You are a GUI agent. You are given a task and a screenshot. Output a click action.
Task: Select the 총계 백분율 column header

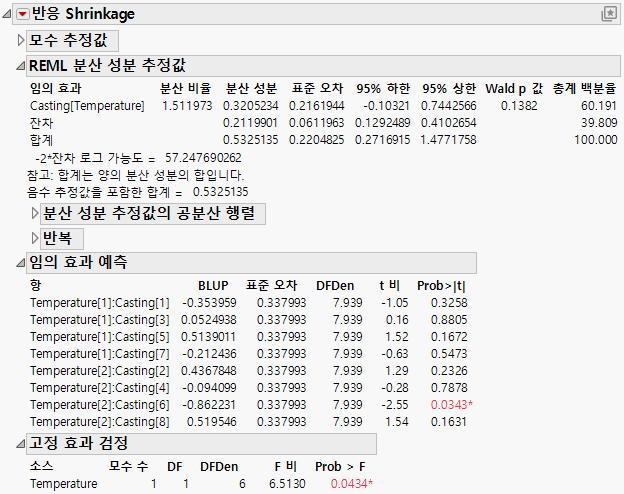coord(585,88)
